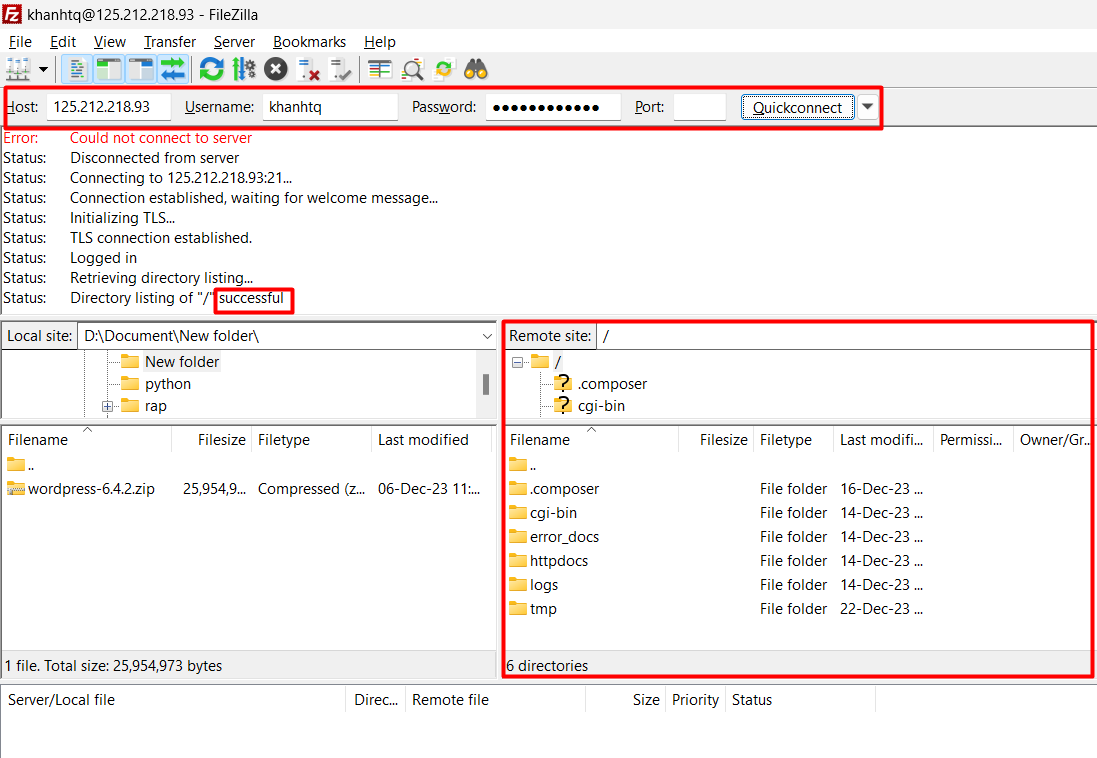Toggle processing of the transfer queue
Screen dimensions: 1097x758
tap(243, 69)
